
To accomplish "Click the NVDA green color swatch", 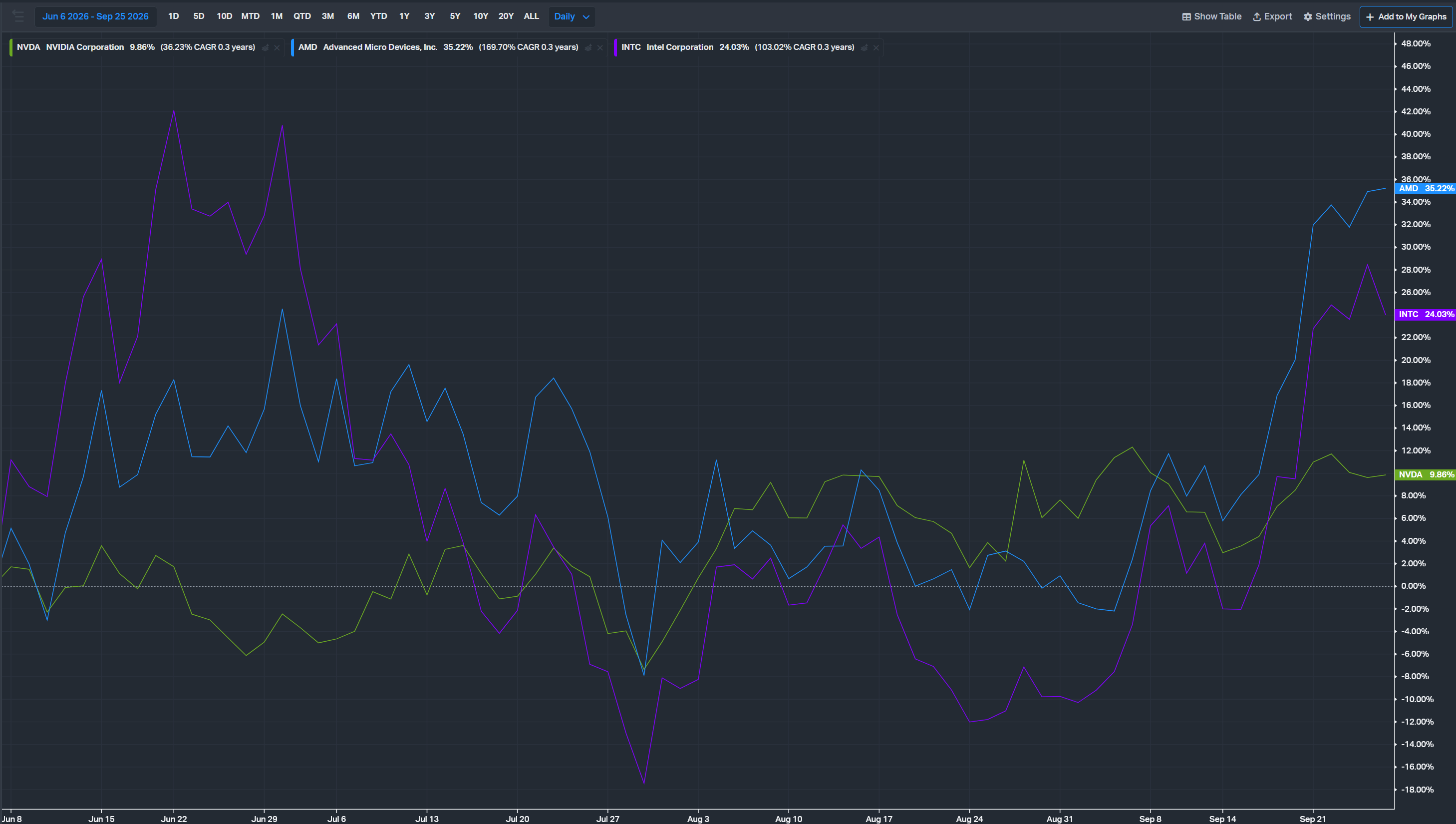I will [11, 47].
